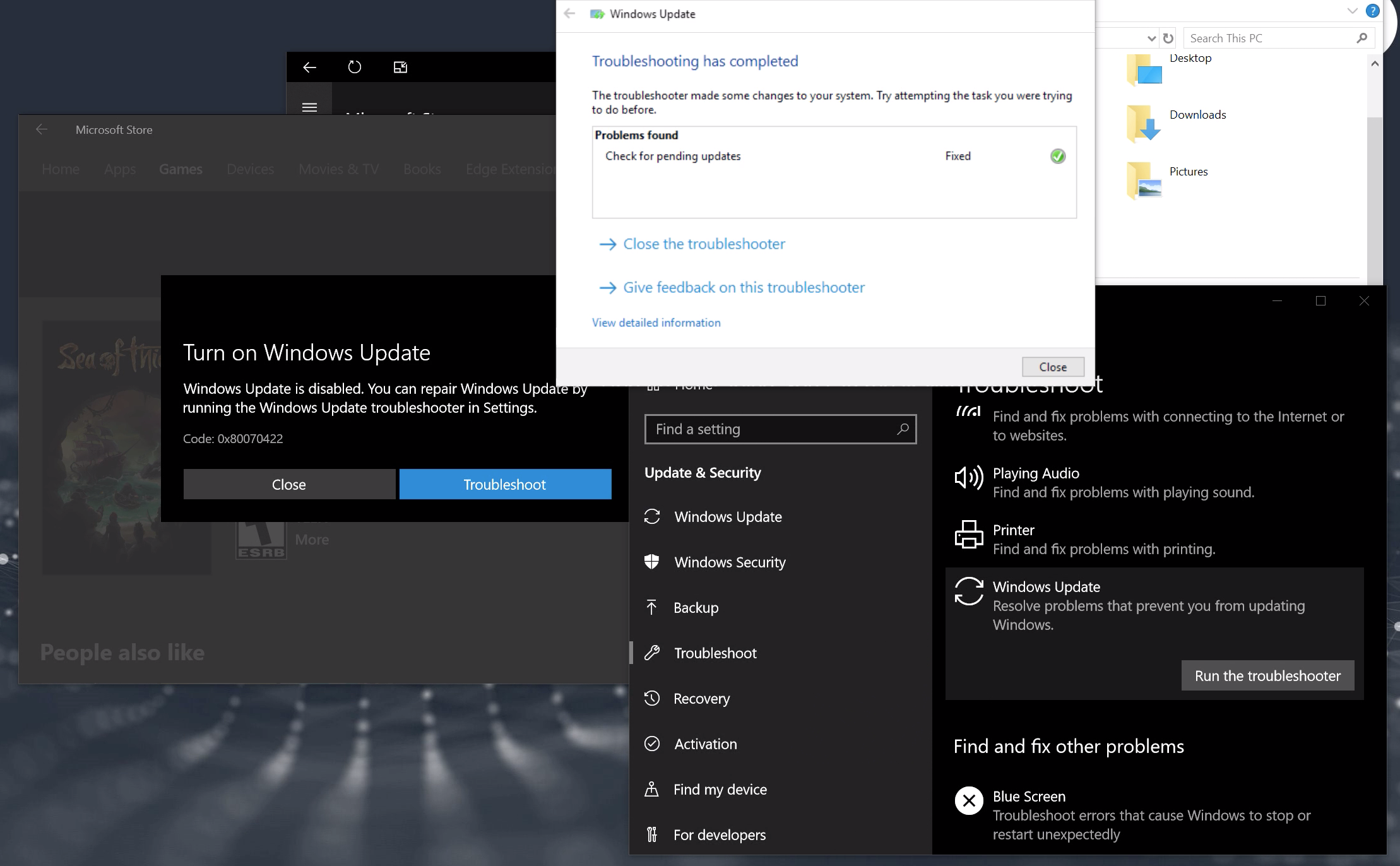Click the Troubleshoot wrench icon in sidebar
Image resolution: width=1400 pixels, height=866 pixels.
652,653
